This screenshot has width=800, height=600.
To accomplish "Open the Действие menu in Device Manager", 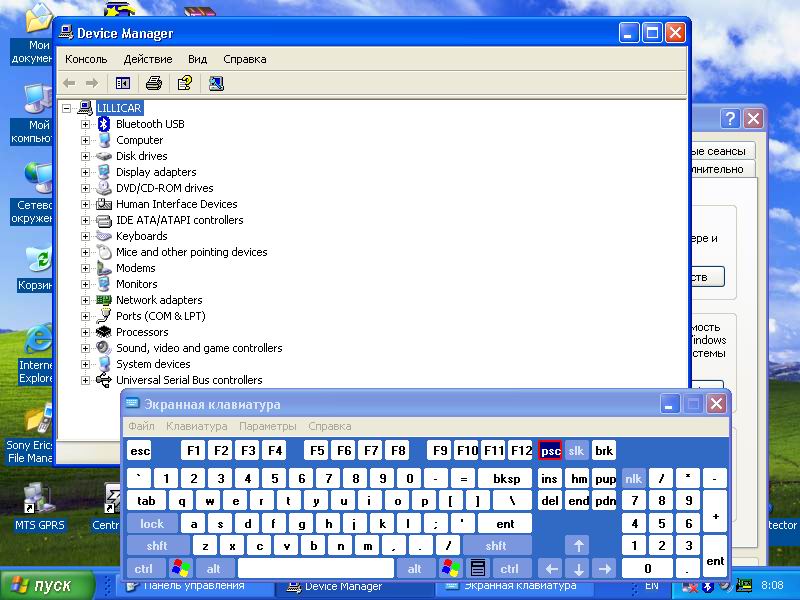I will [148, 59].
